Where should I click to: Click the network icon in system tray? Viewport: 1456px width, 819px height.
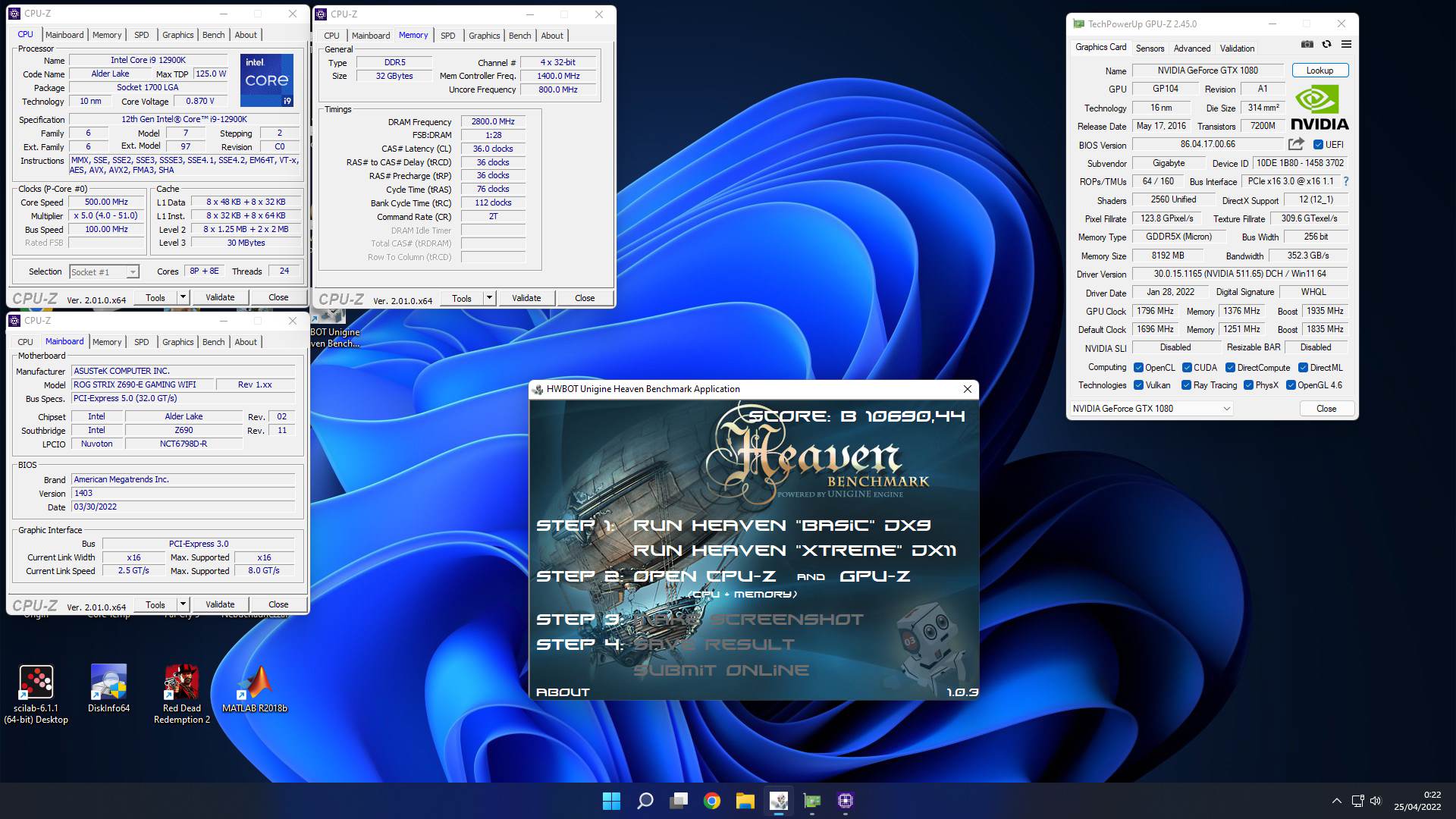click(1357, 801)
